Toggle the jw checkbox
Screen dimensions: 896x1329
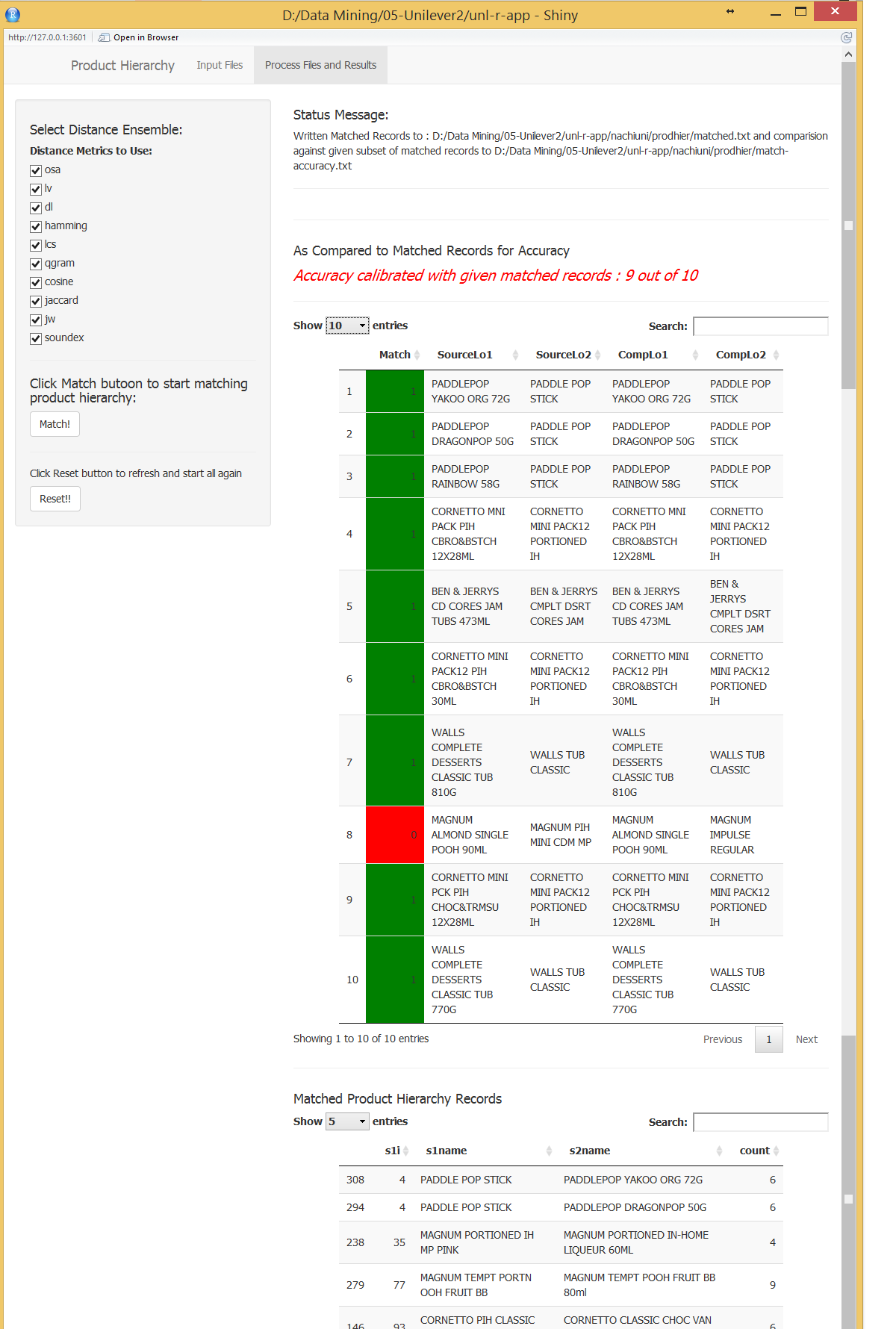36,320
